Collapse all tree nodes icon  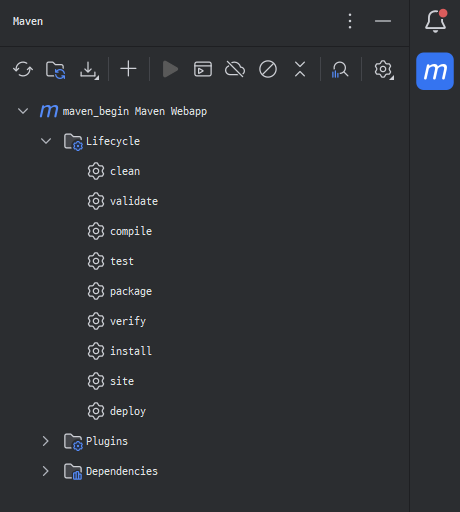300,69
